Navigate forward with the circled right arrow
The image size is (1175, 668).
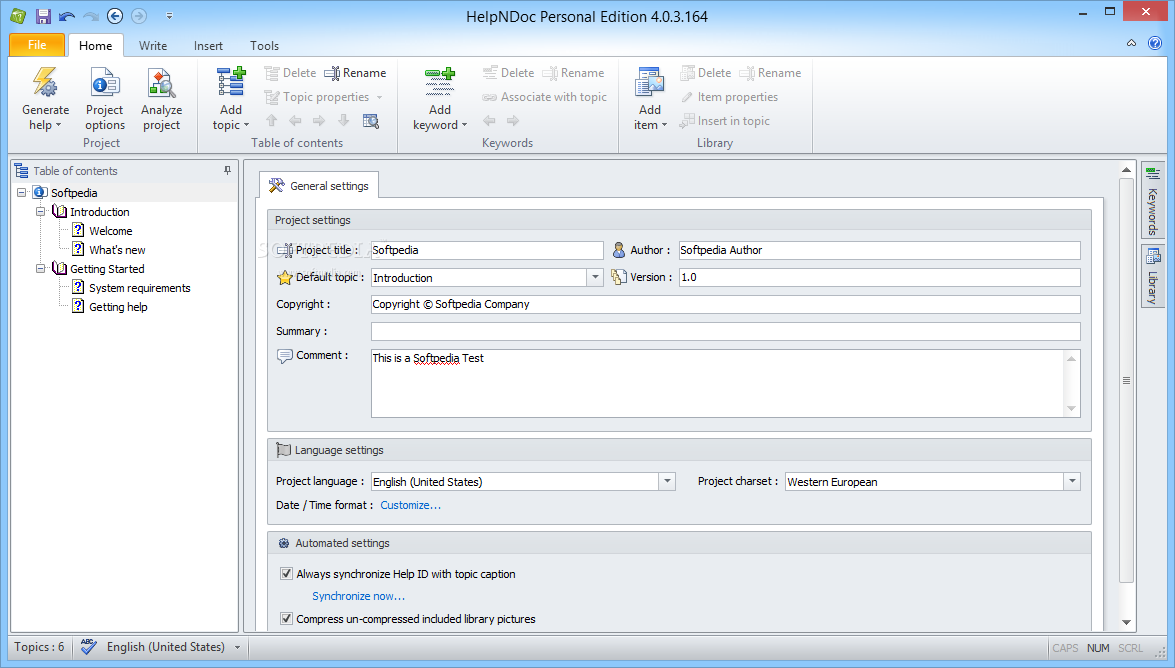click(139, 16)
